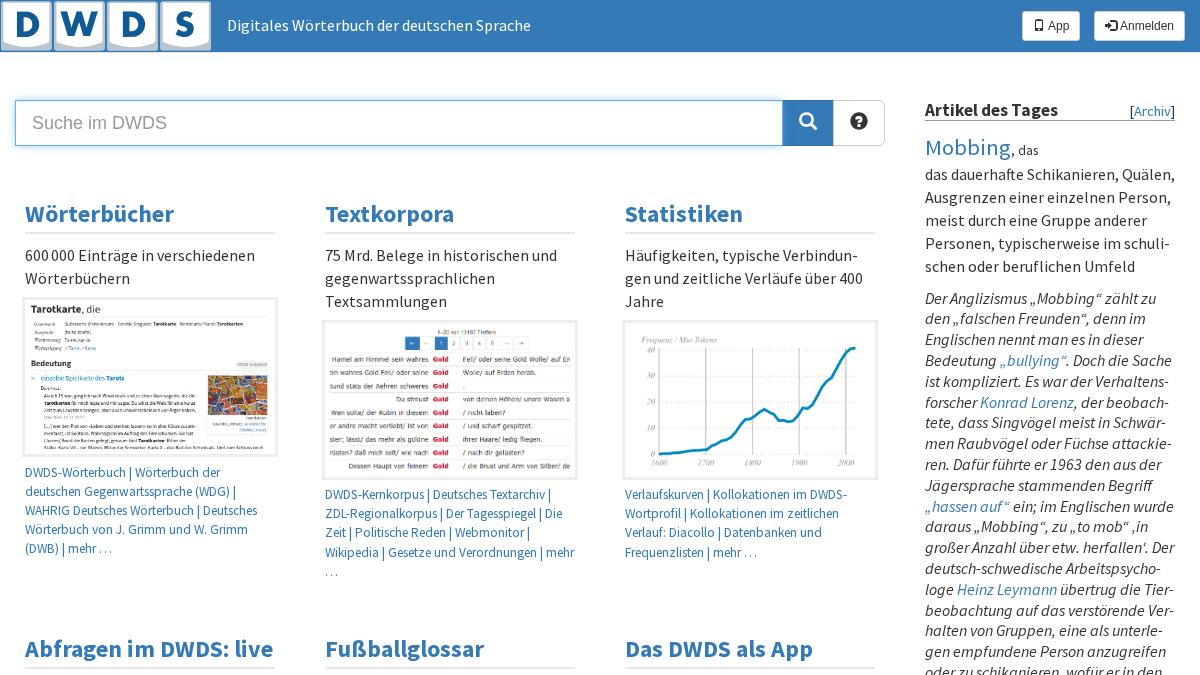
Task: Open the Konrad Lorenz link
Action: [1027, 402]
